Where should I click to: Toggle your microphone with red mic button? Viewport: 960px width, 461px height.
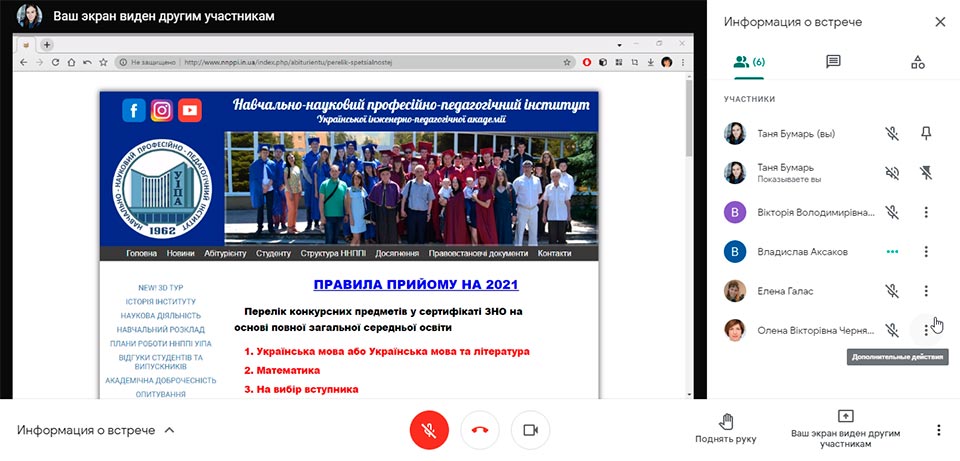point(429,430)
